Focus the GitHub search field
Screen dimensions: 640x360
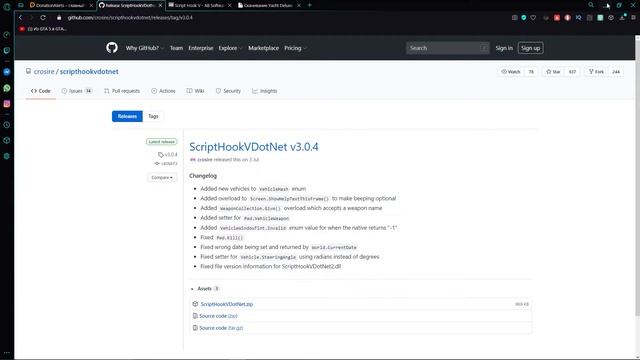pos(447,48)
